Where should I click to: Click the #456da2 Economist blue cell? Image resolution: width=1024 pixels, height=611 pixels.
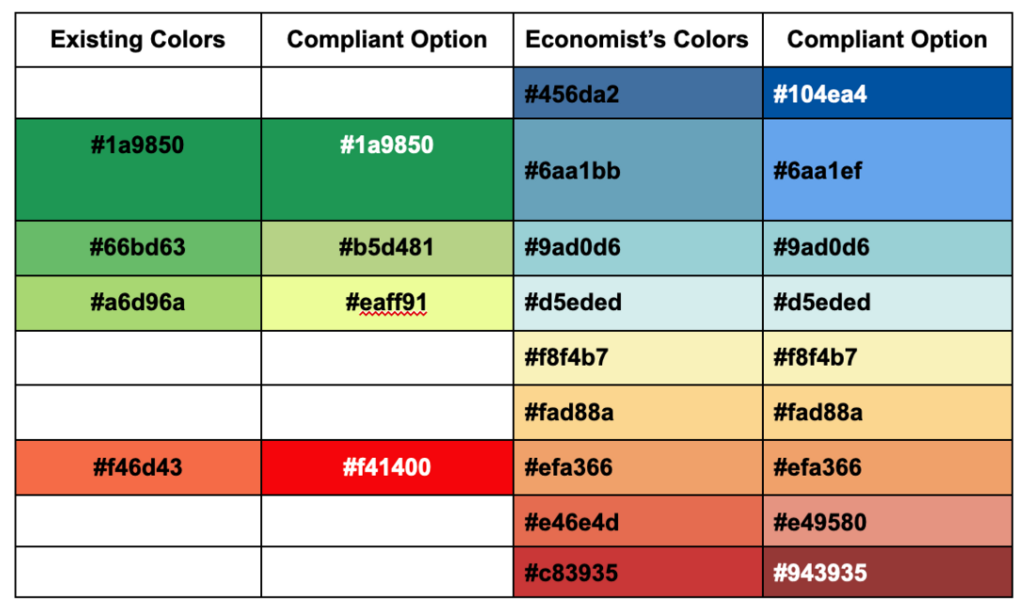tap(637, 93)
